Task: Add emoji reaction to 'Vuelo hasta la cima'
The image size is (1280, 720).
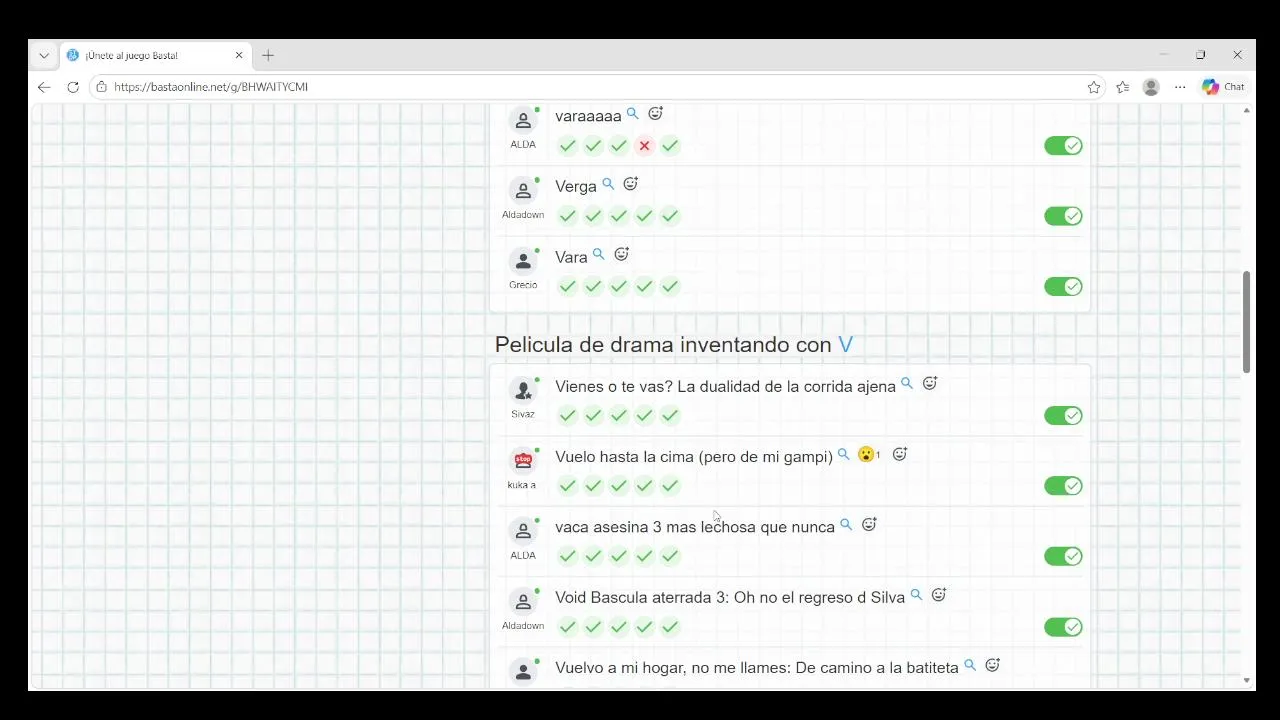Action: click(899, 454)
